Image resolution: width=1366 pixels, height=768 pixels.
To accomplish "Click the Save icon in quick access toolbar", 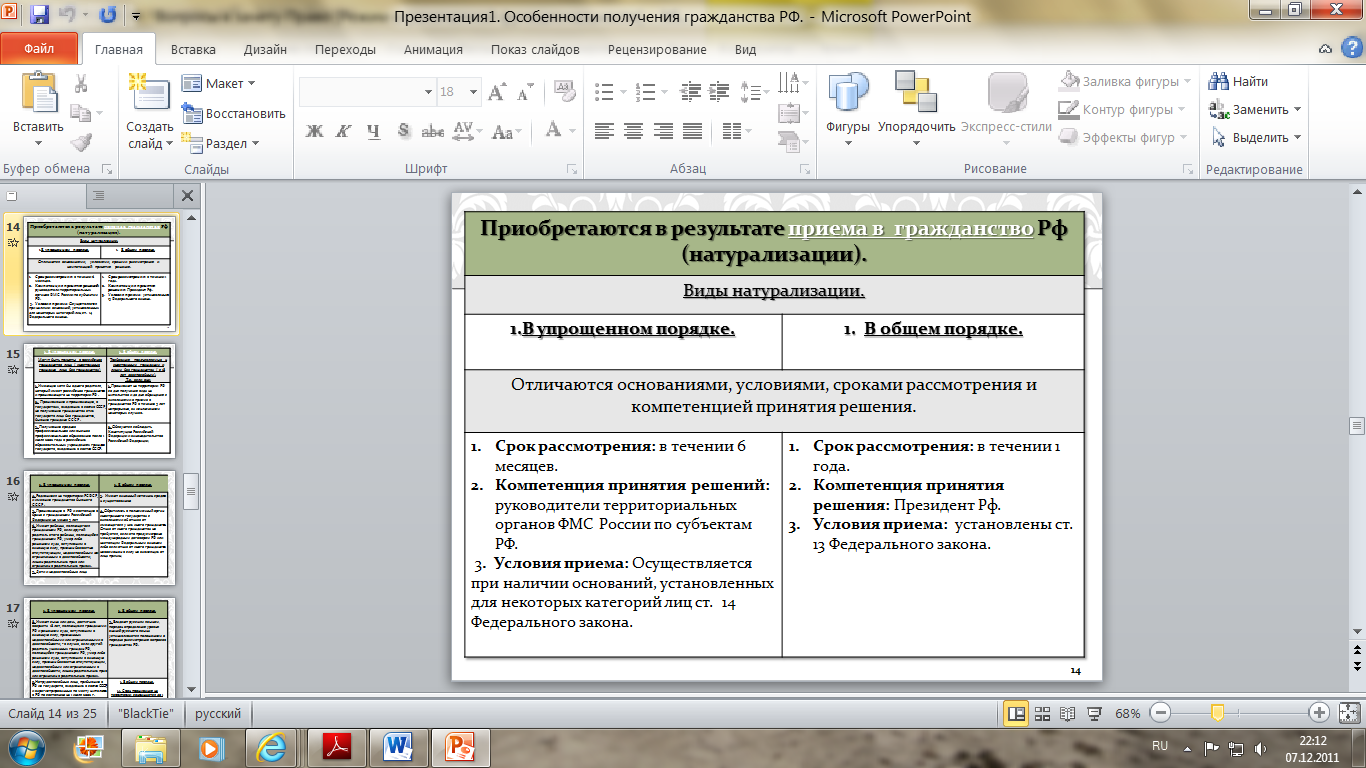I will (40, 16).
